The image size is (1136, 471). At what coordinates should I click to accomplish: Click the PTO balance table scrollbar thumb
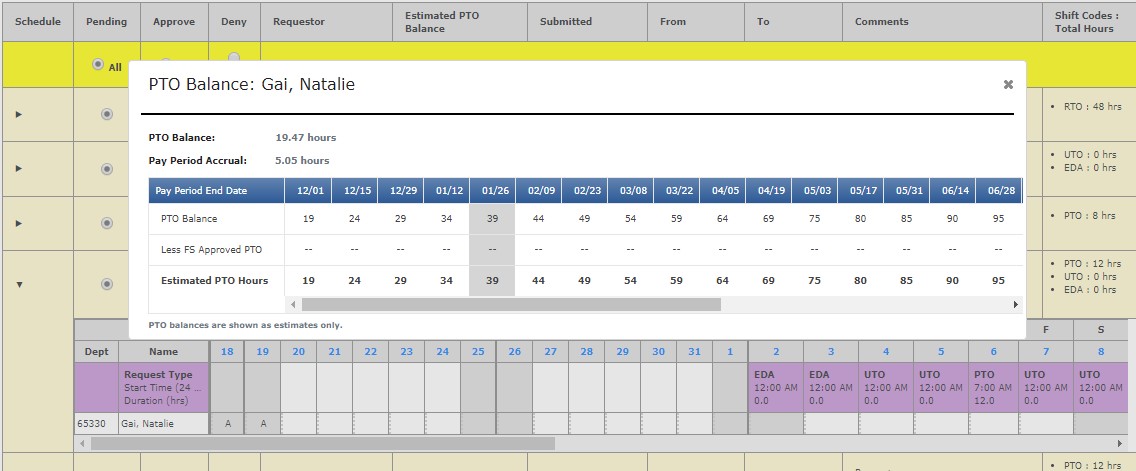510,304
